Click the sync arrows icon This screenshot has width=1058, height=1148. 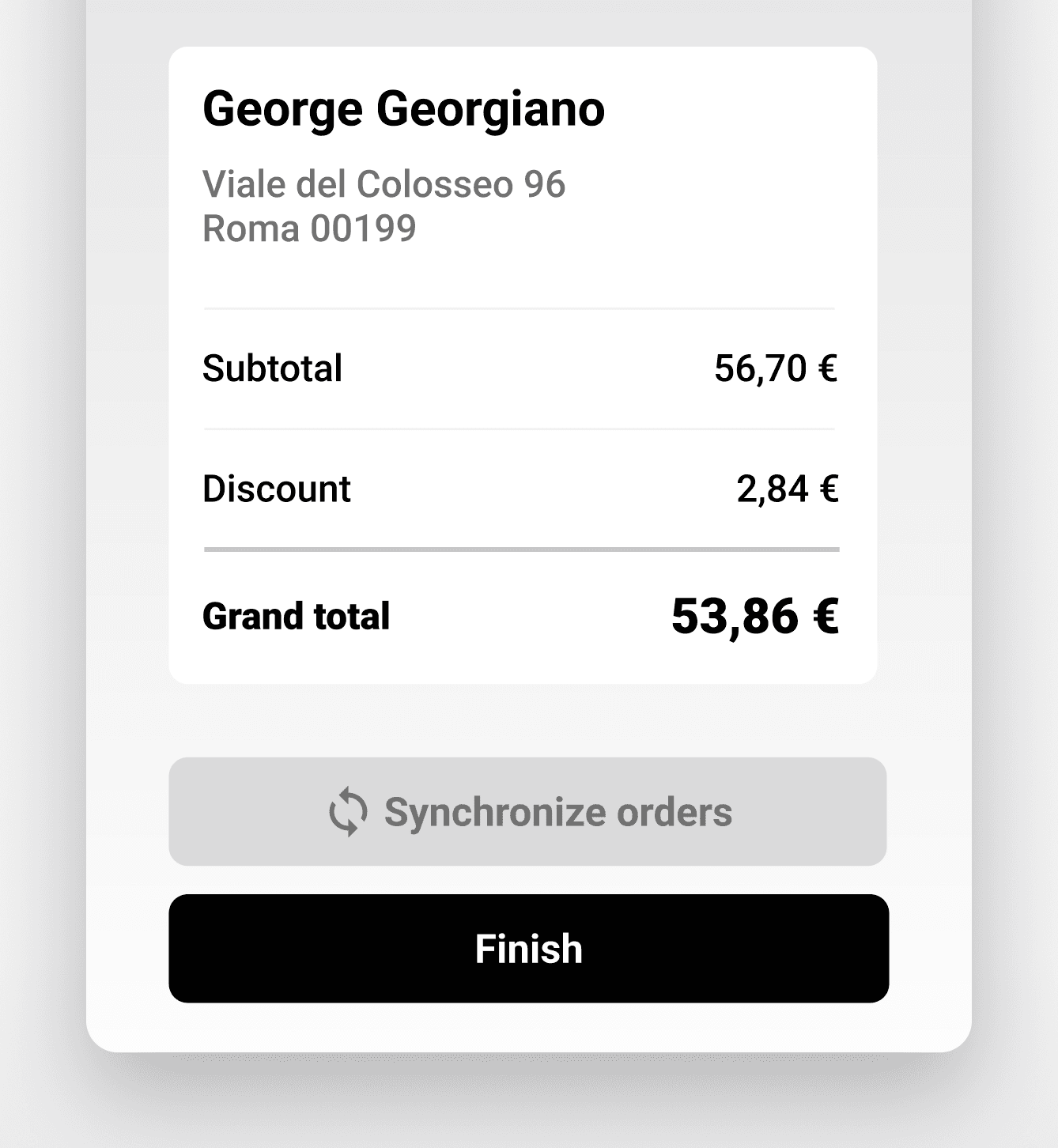pyautogui.click(x=349, y=812)
